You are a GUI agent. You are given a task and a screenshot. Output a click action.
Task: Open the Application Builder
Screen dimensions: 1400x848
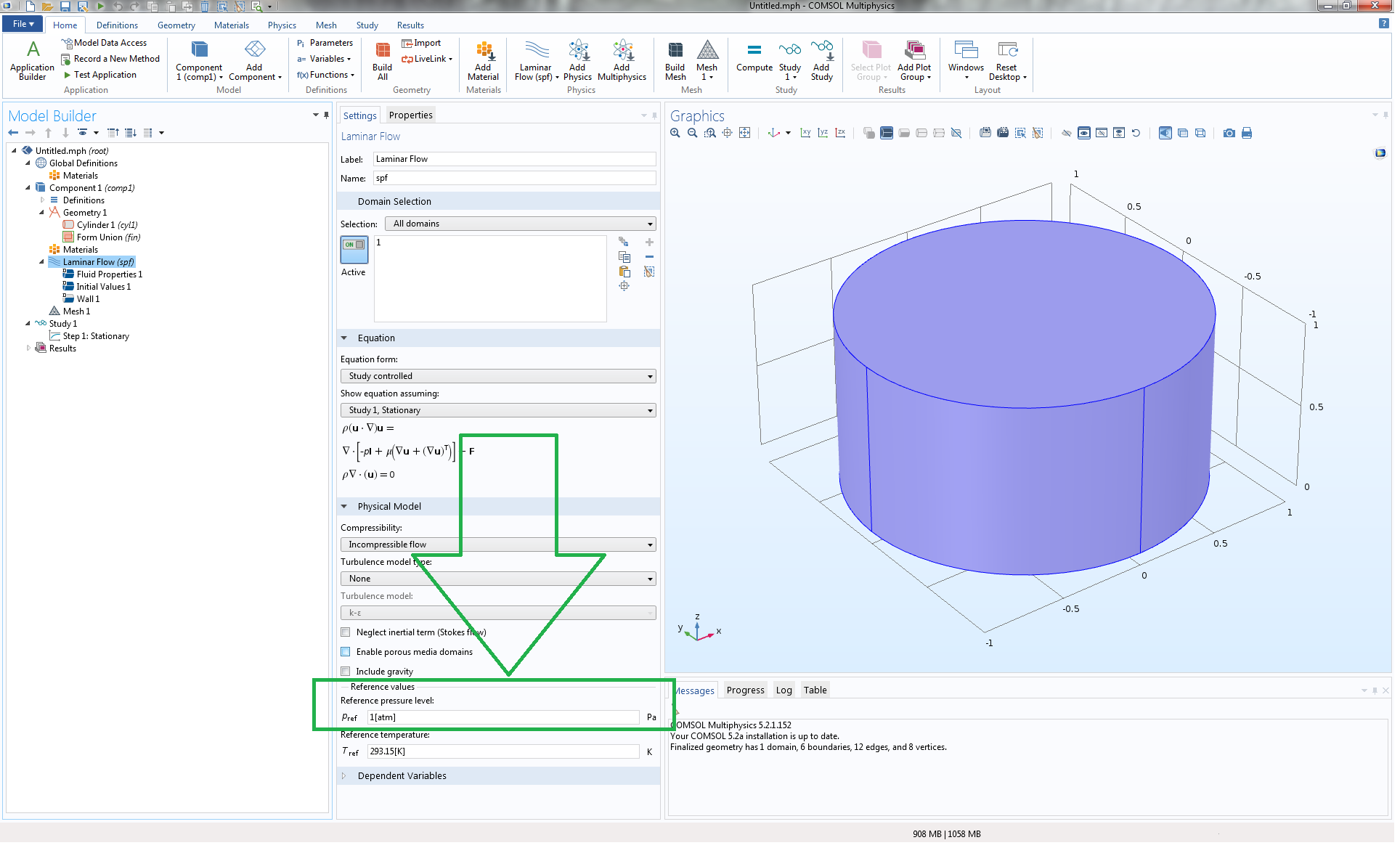[x=32, y=61]
